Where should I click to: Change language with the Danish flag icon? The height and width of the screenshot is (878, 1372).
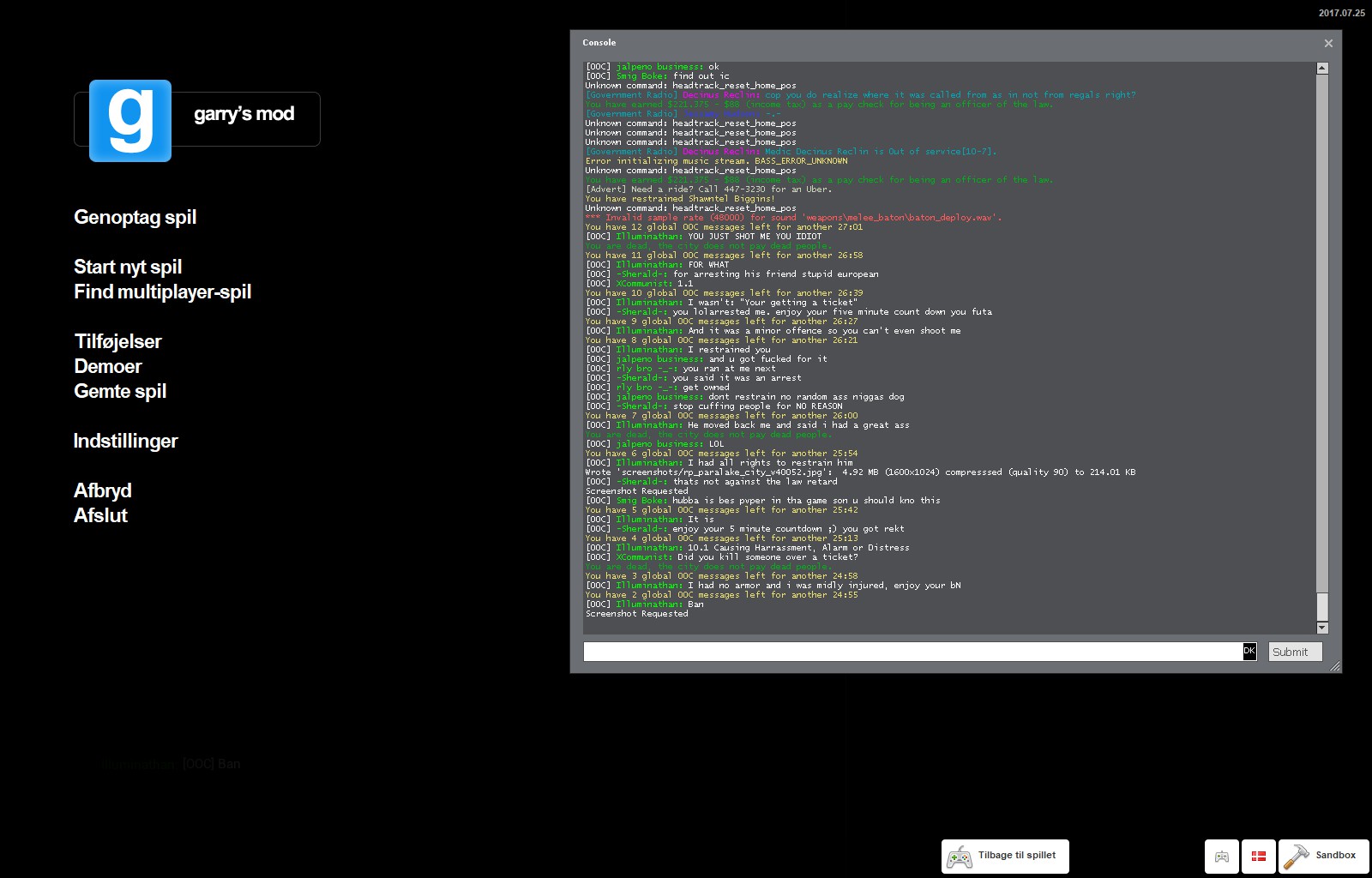(1259, 856)
